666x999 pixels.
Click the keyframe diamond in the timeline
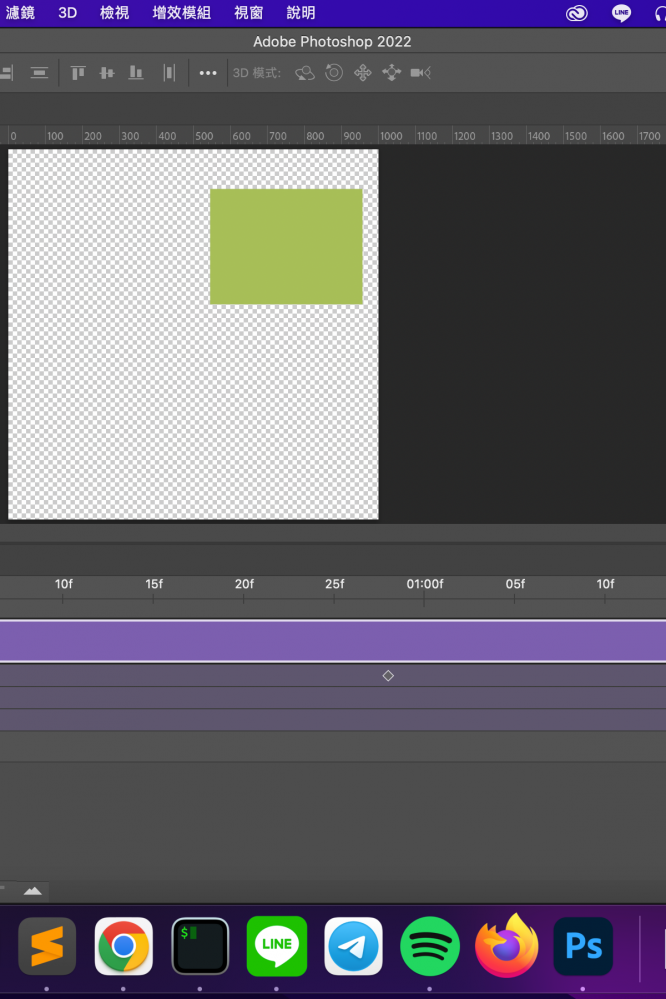[x=388, y=676]
